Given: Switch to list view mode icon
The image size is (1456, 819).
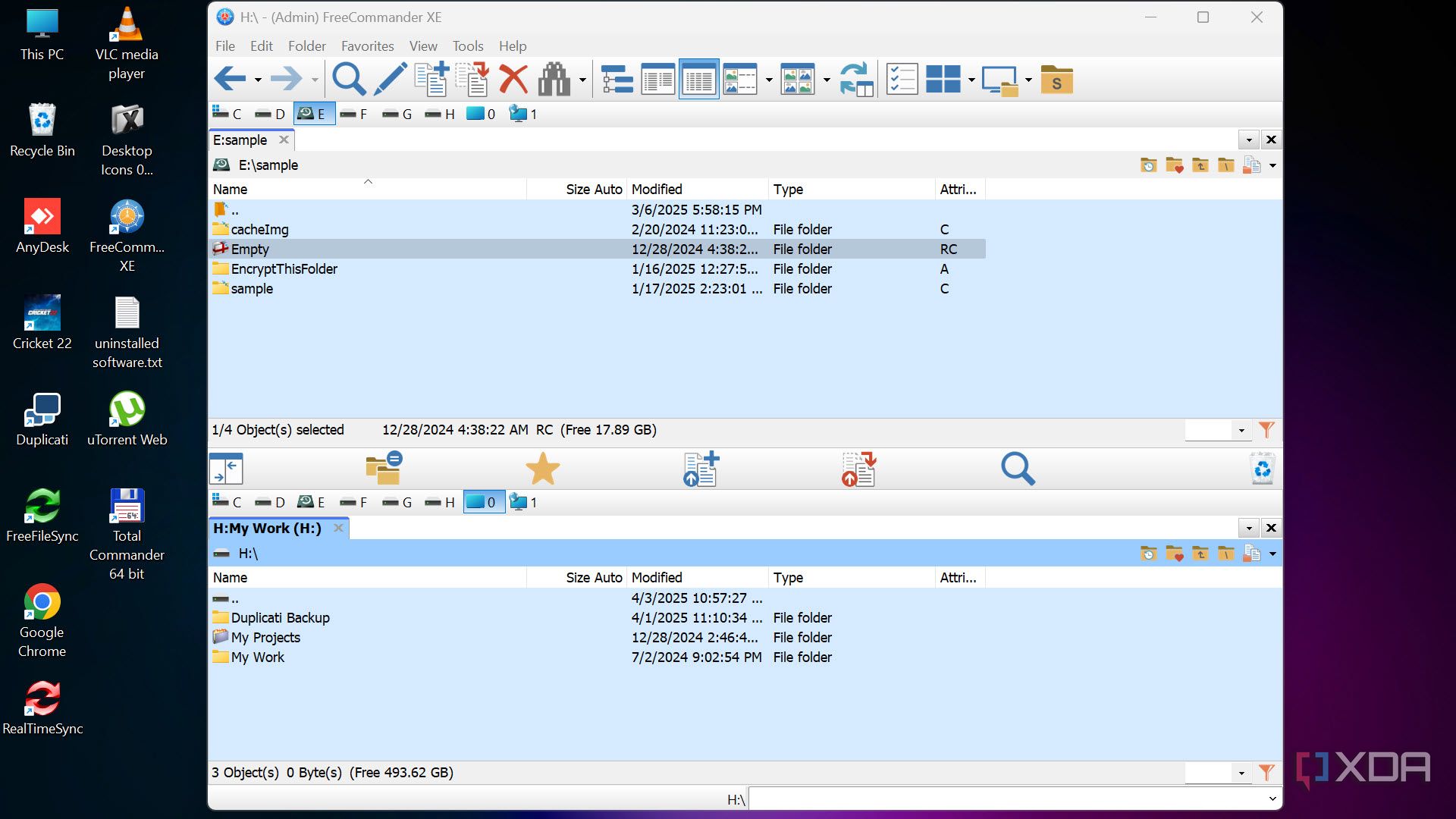Looking at the screenshot, I should (x=657, y=79).
